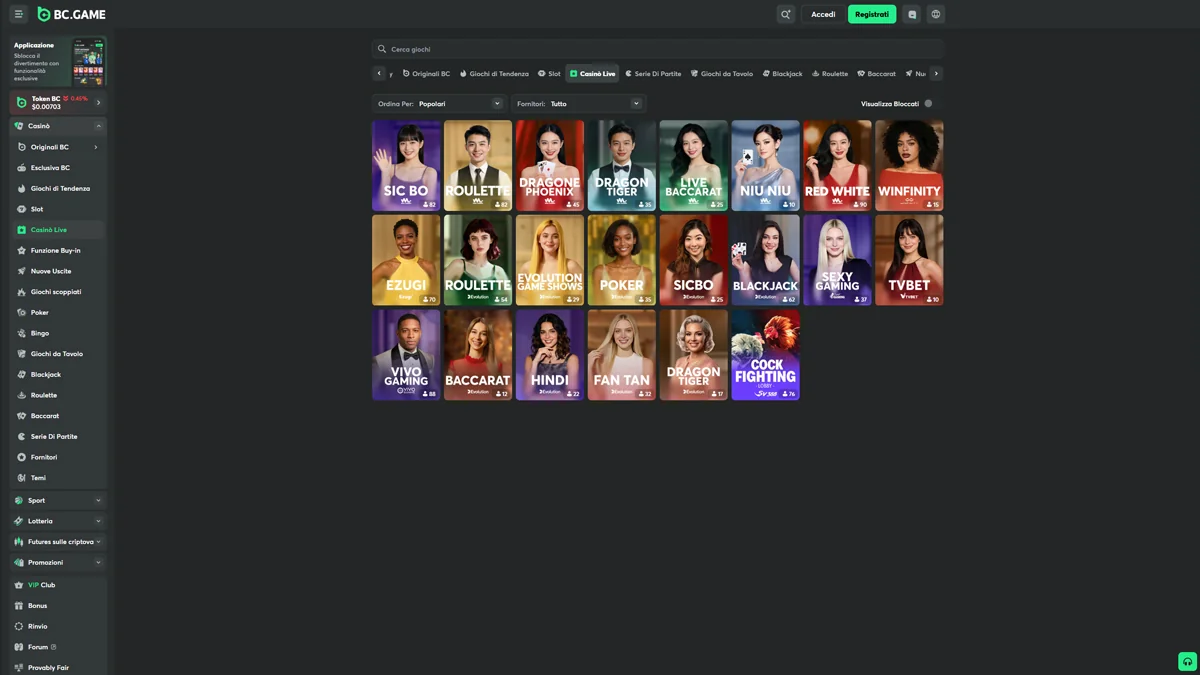Click the BC.GAME logo
This screenshot has height=675, width=1200.
click(71, 14)
